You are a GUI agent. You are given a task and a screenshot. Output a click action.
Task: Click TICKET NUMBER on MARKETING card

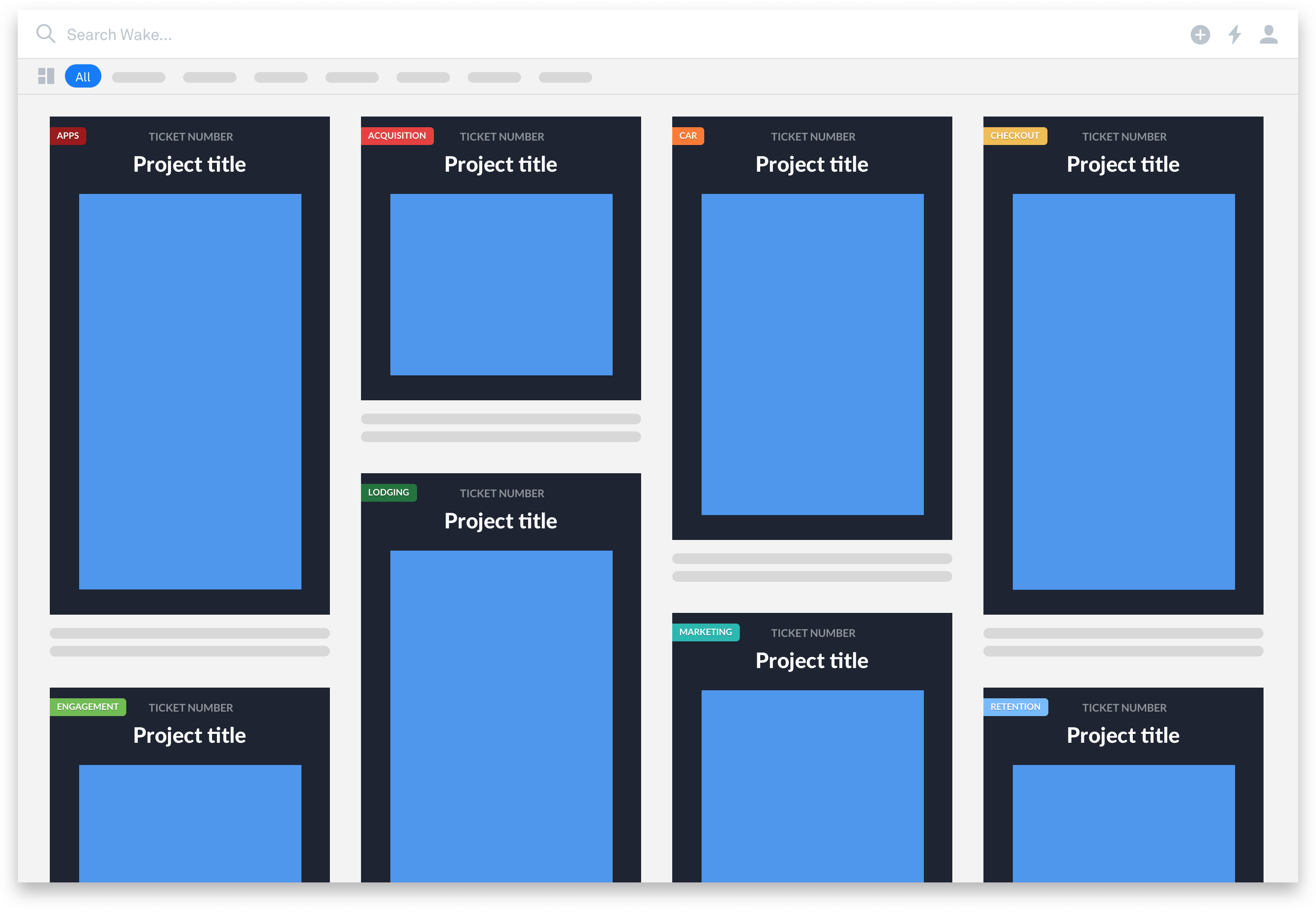[x=813, y=633]
